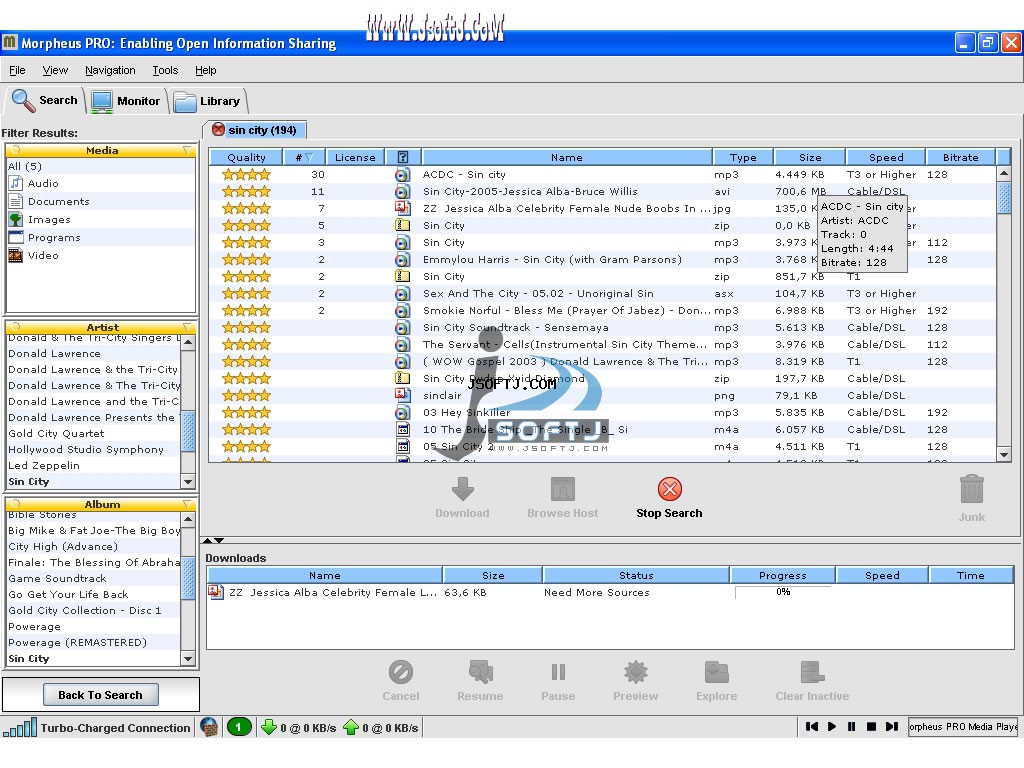1024x768 pixels.
Task: Click the media player play button
Action: point(832,726)
